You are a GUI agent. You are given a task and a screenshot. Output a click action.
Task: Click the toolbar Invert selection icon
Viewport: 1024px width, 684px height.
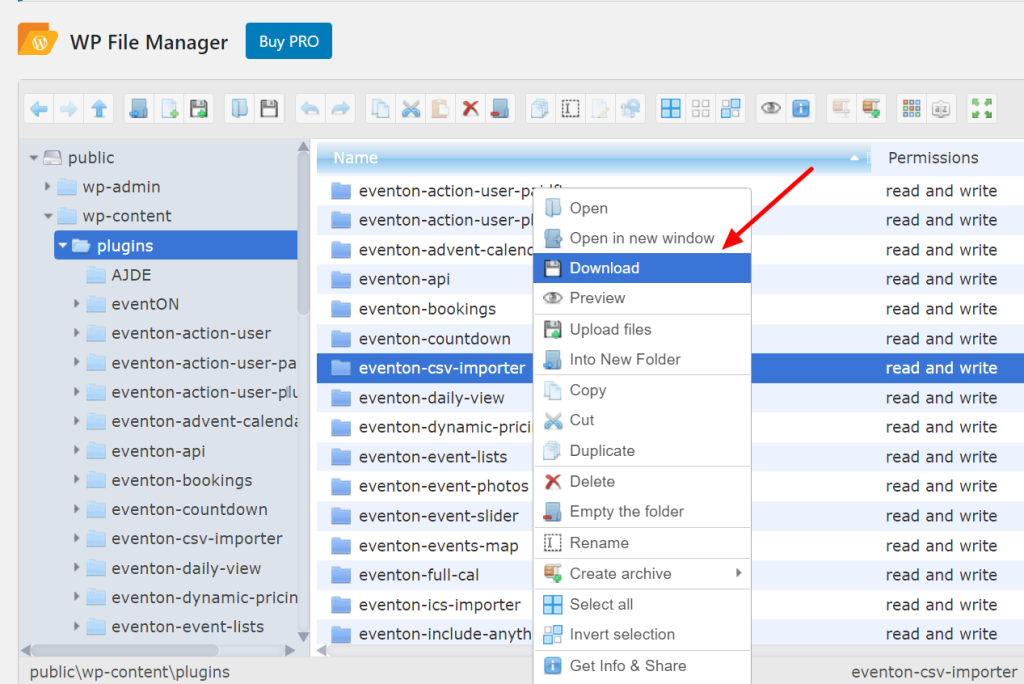pos(731,108)
